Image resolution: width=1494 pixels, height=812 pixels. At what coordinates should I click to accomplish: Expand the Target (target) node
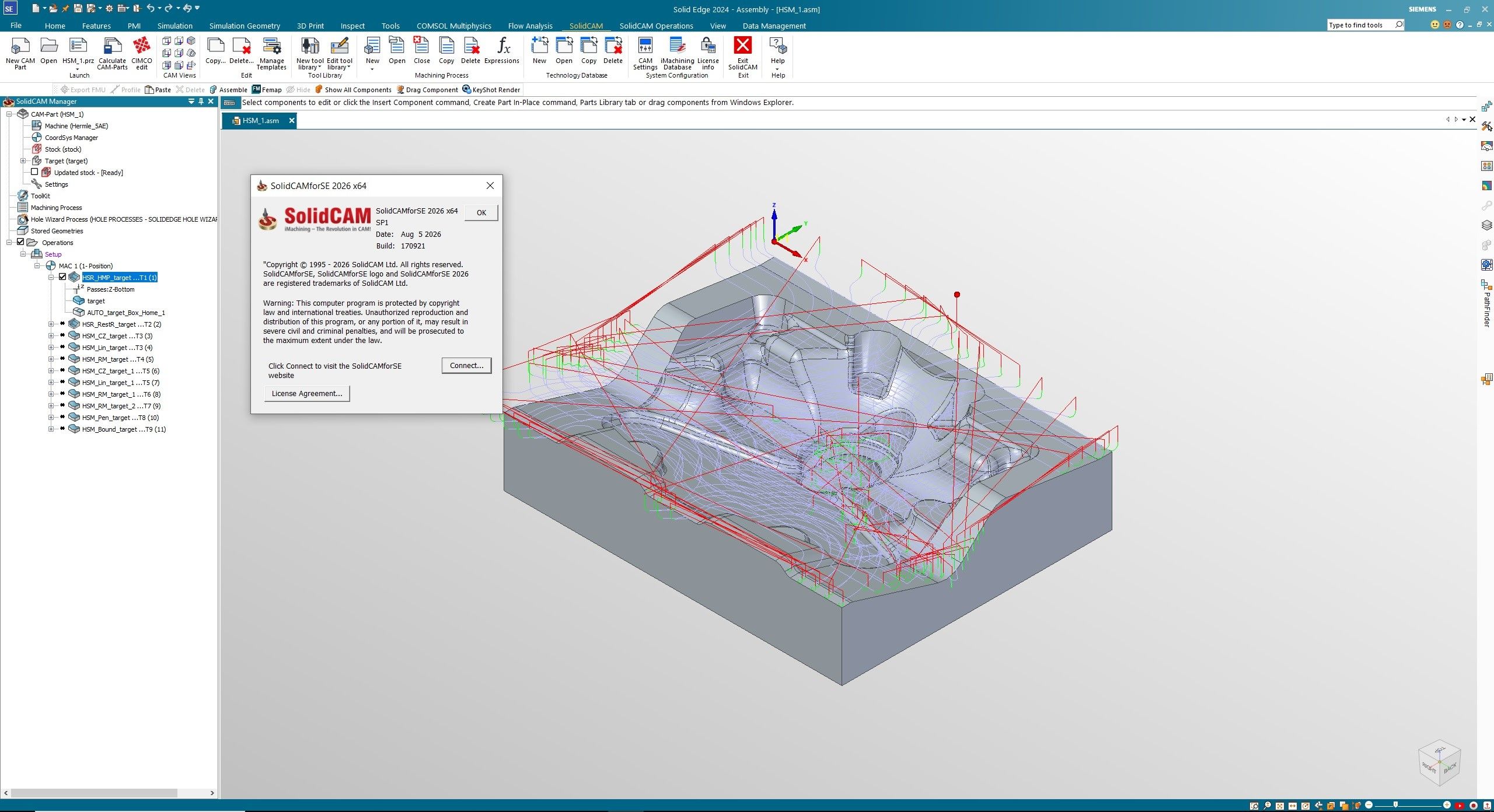pos(23,160)
